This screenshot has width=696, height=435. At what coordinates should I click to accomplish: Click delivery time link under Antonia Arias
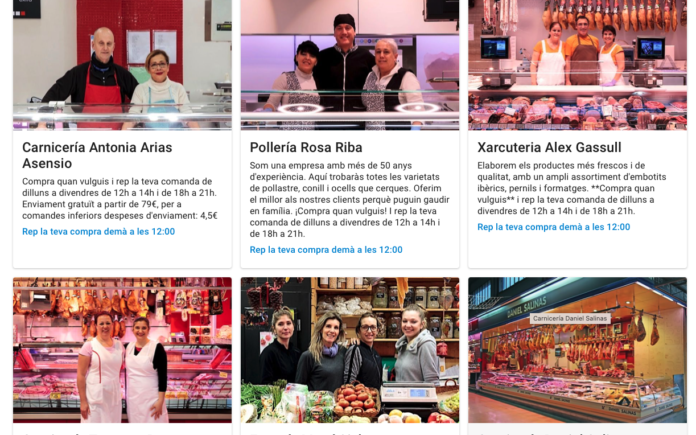point(99,232)
